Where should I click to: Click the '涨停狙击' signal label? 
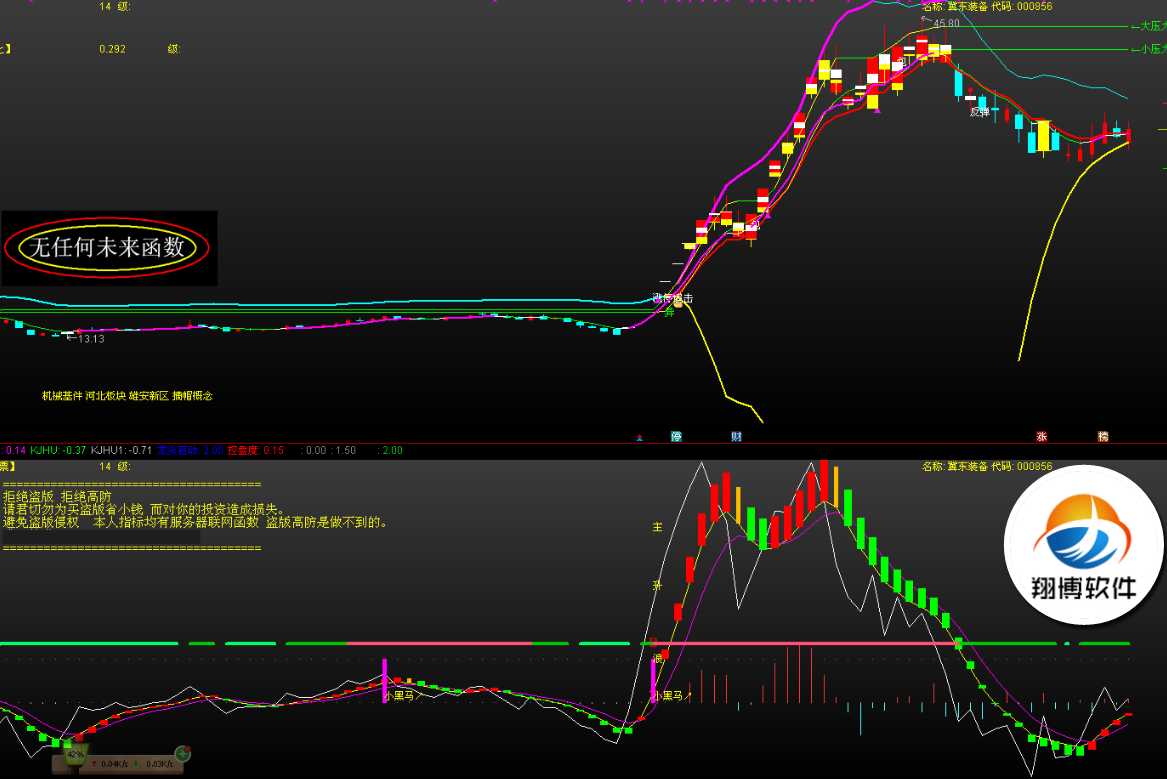(673, 298)
